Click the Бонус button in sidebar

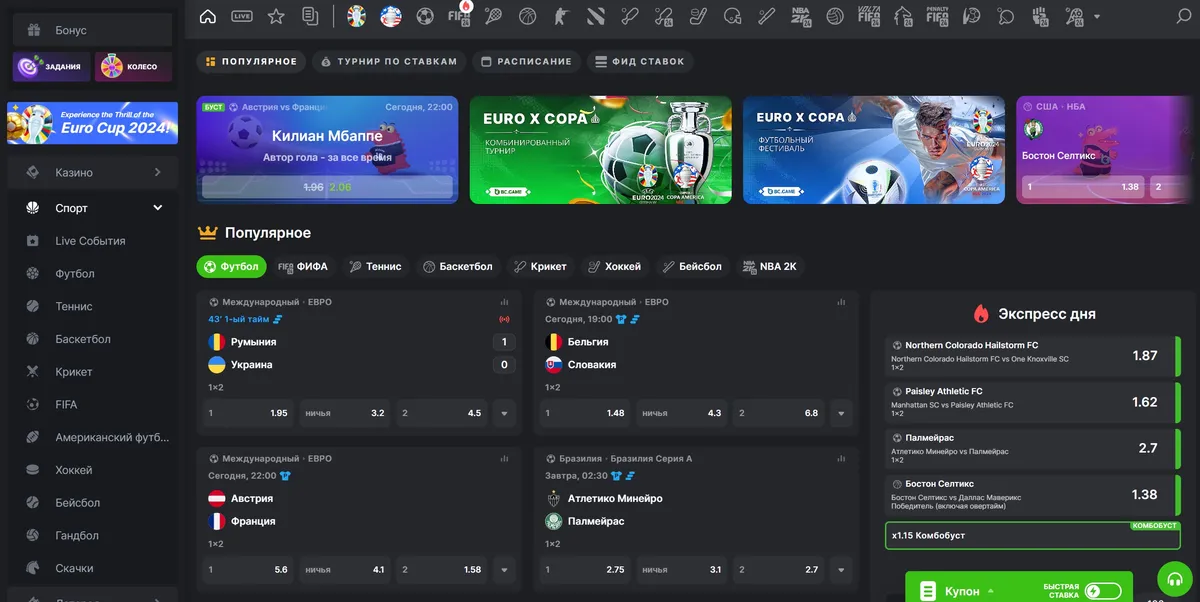[x=92, y=30]
